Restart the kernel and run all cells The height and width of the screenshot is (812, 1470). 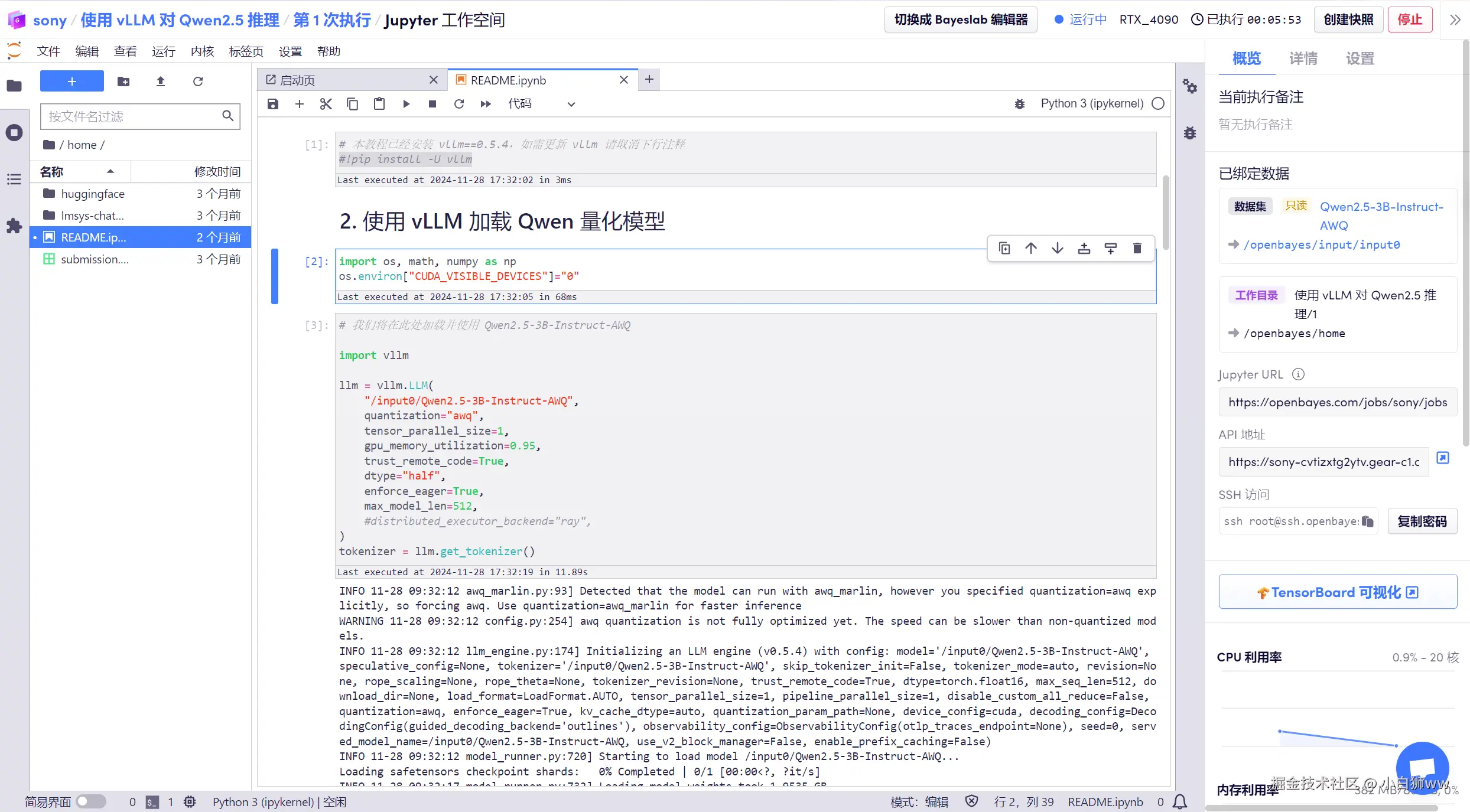click(x=486, y=104)
